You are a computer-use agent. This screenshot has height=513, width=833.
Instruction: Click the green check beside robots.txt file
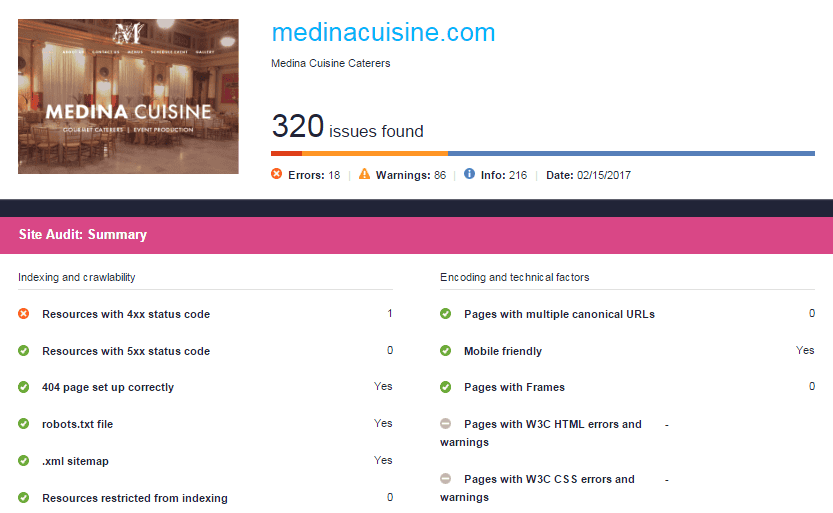pyautogui.click(x=23, y=424)
